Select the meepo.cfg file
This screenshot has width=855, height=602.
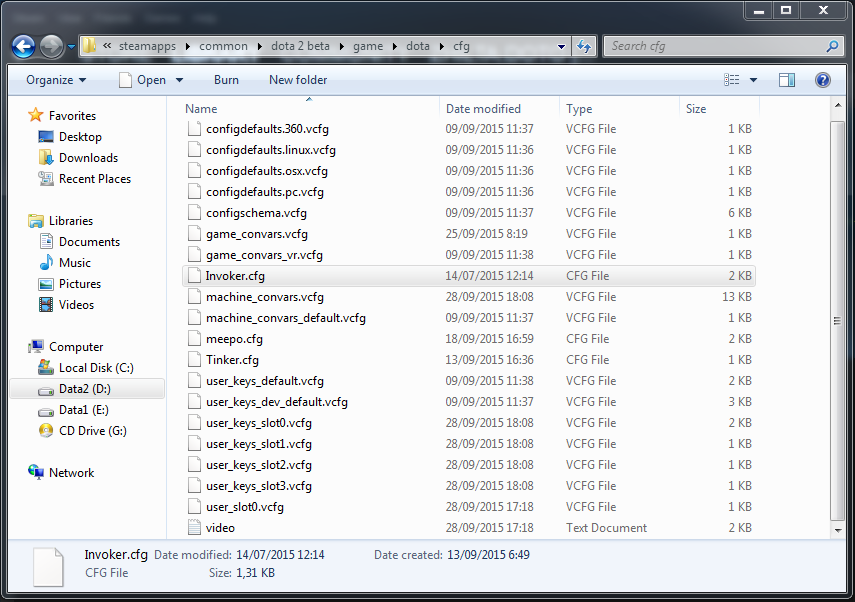tap(234, 339)
